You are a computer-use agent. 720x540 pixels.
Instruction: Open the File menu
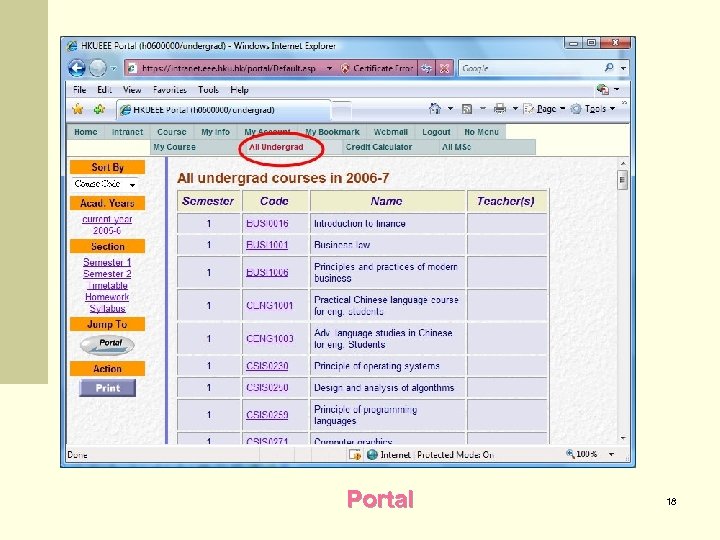[79, 90]
